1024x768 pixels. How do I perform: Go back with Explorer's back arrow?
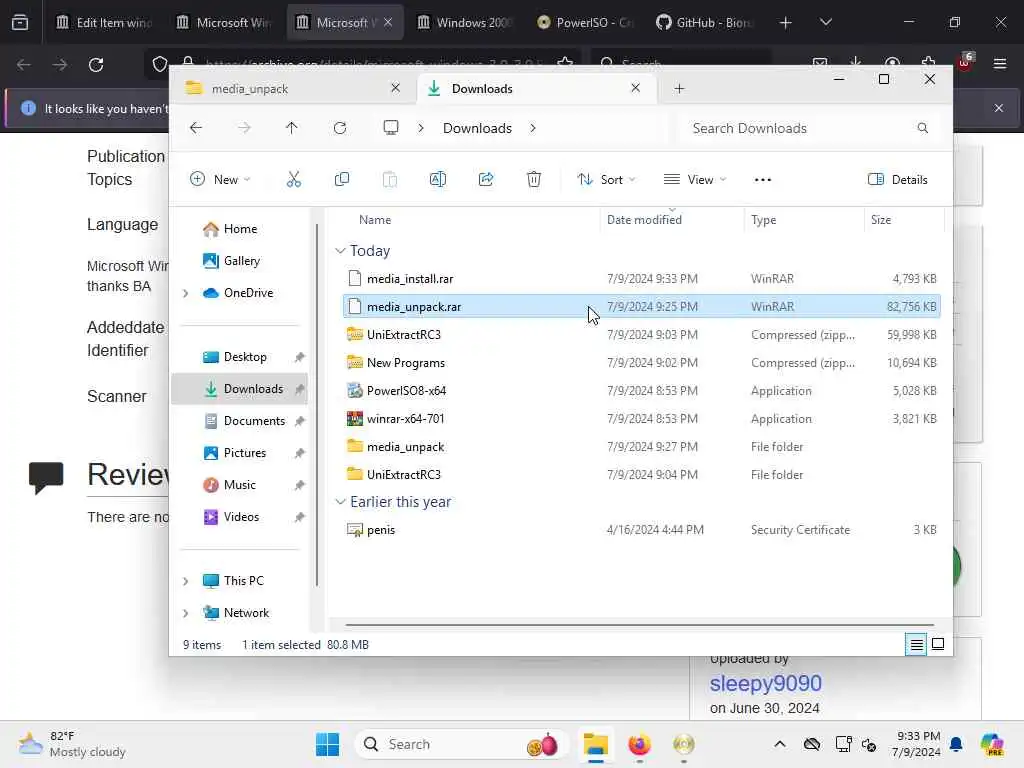coord(196,128)
